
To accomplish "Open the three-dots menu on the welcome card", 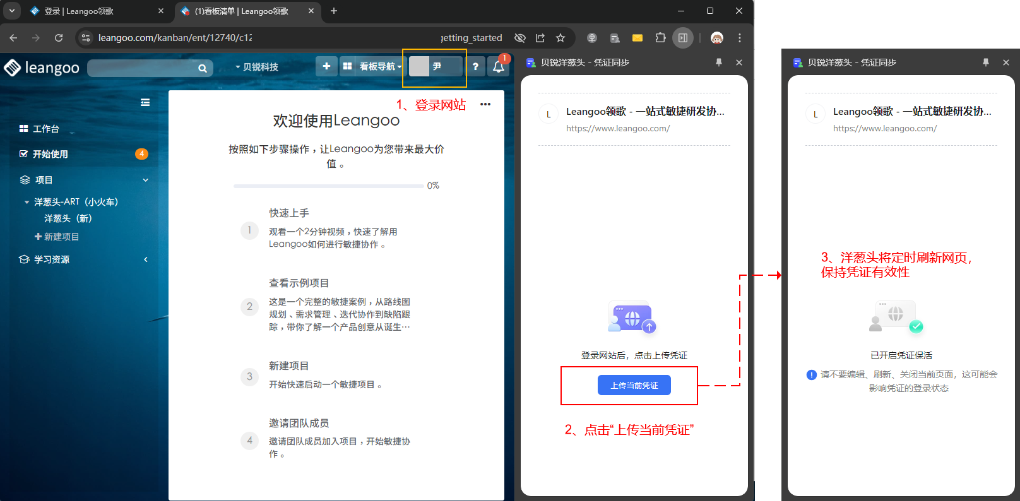I will pos(485,103).
